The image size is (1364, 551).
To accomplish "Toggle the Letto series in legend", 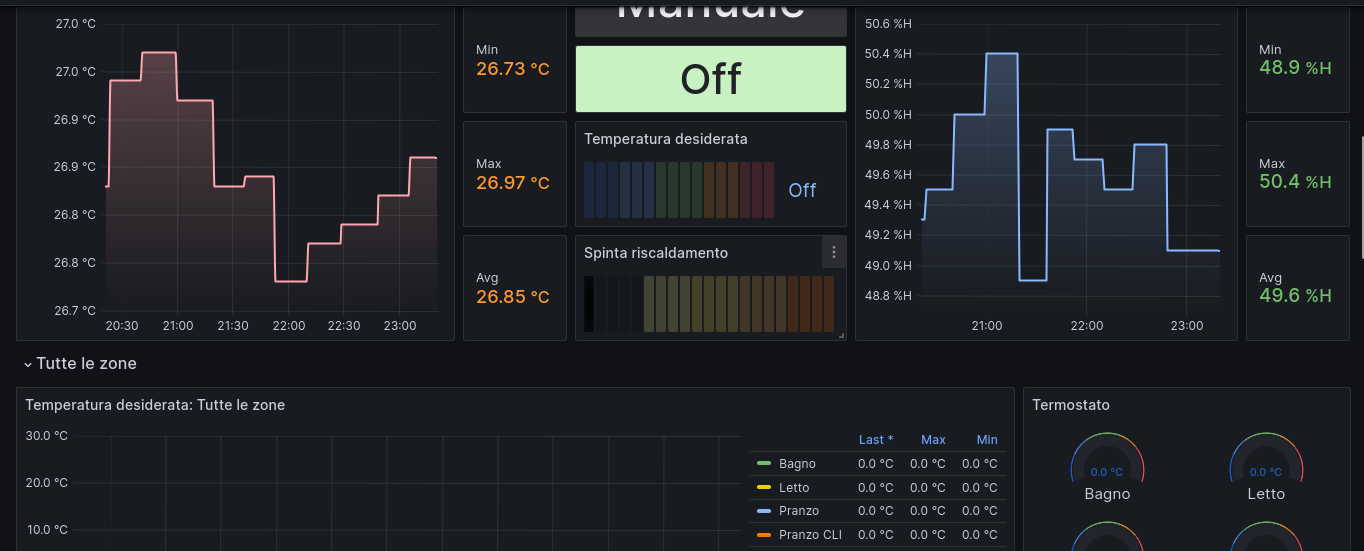I will click(794, 488).
